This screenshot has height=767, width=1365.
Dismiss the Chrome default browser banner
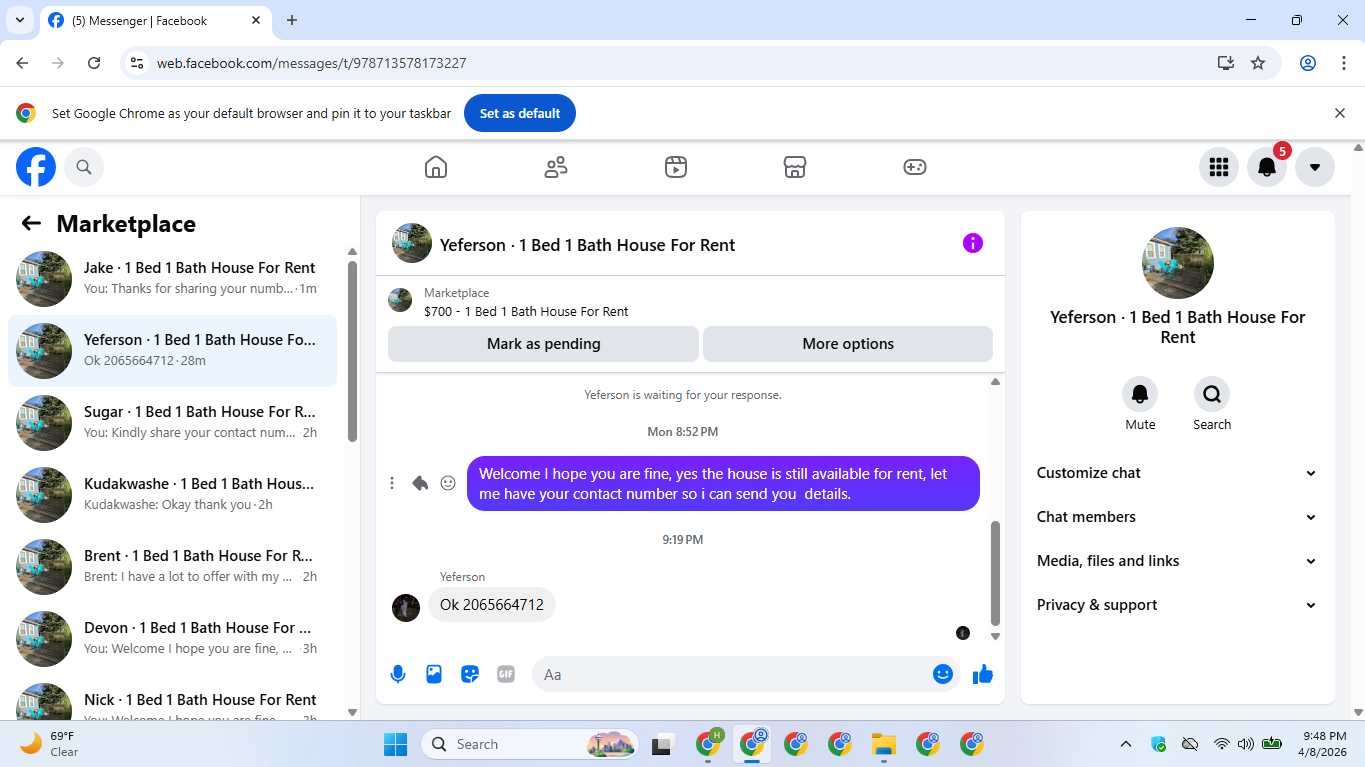pos(1340,113)
